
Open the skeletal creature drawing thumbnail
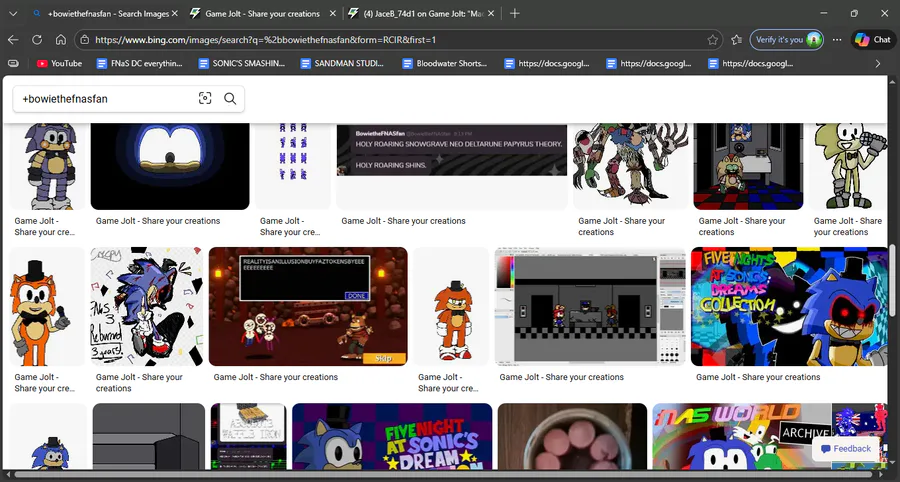click(x=630, y=166)
